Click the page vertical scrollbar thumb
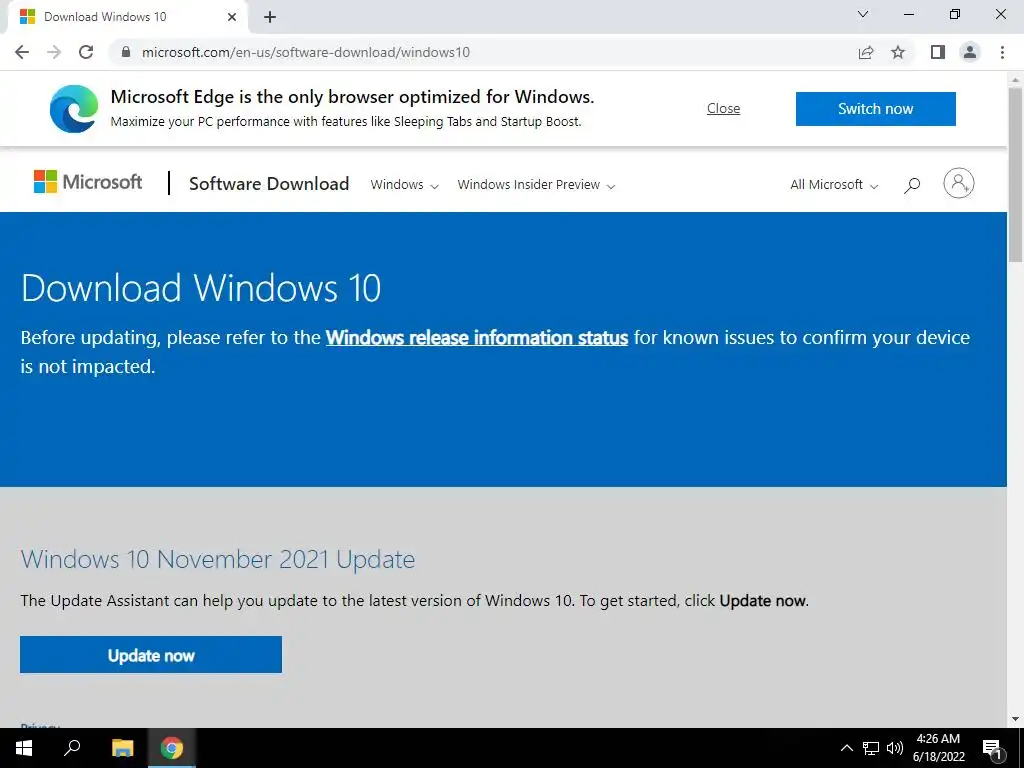Screen dimensions: 1024x768 [x=1015, y=173]
